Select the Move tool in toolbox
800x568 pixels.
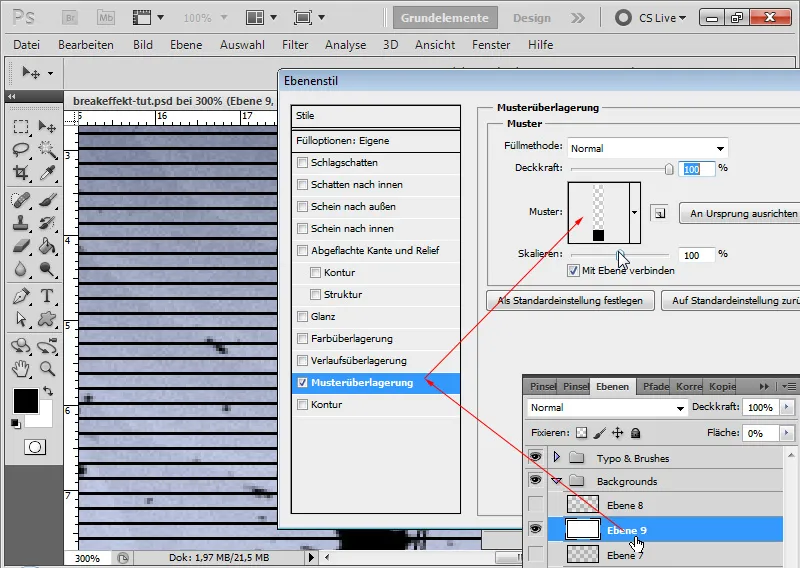[x=47, y=126]
